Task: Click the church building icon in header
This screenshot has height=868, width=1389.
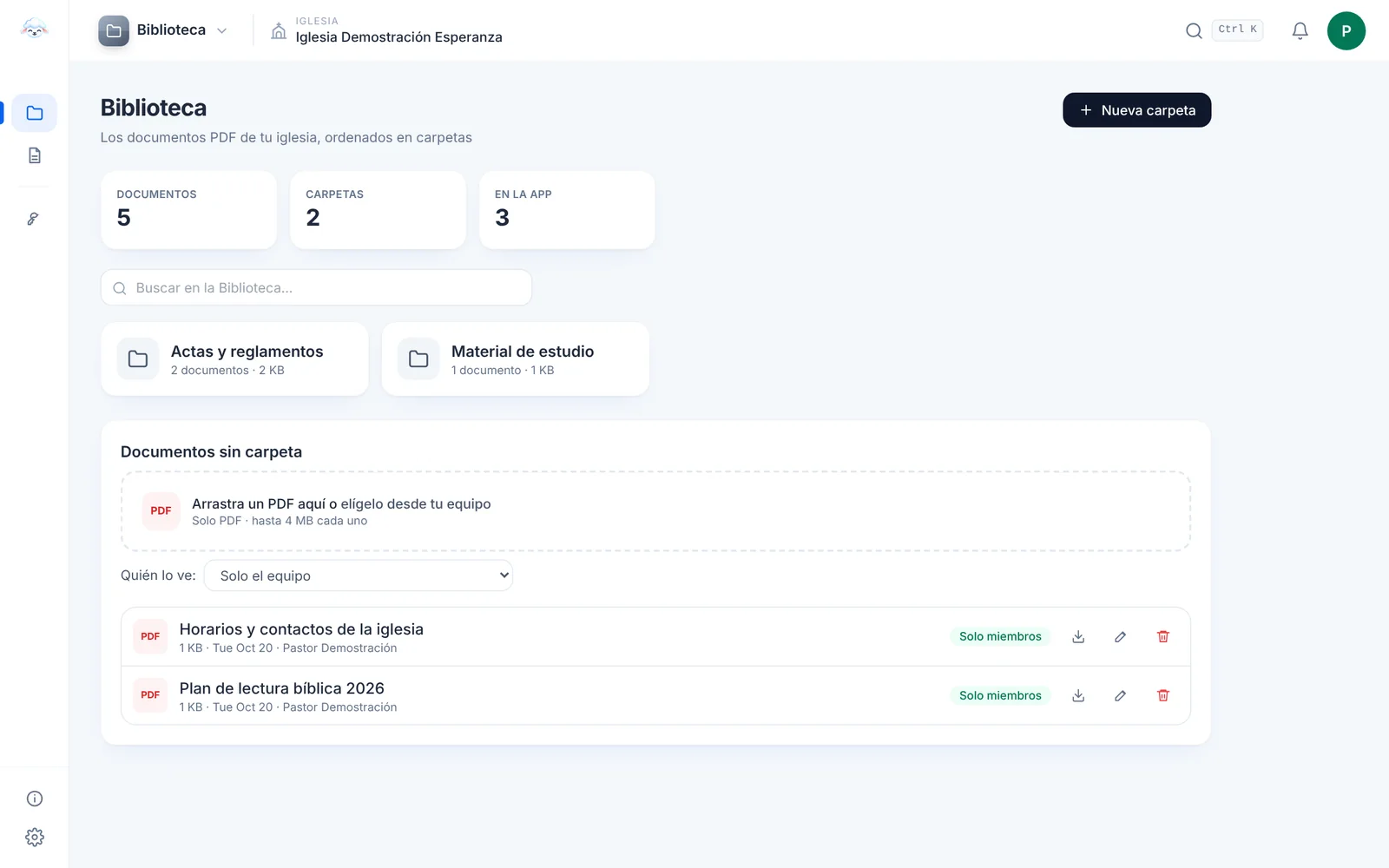Action: point(279,31)
